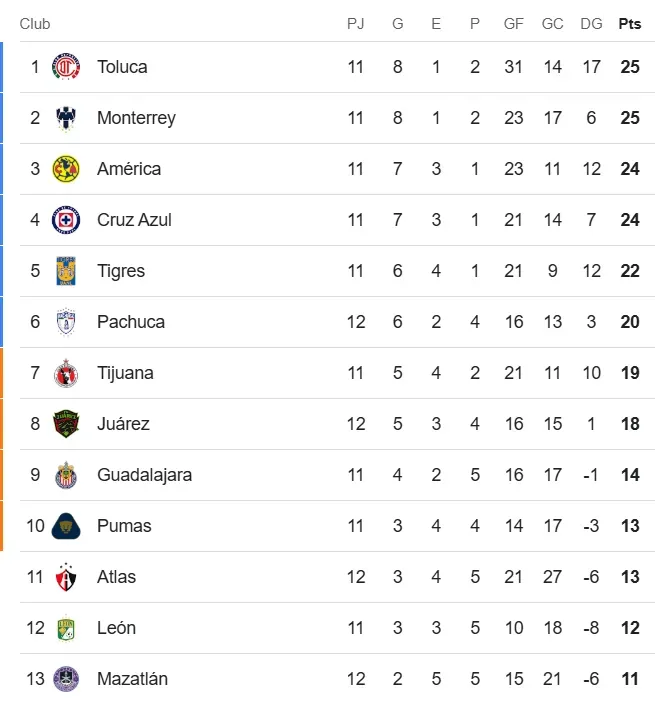Click the Toluca club crest icon
This screenshot has height=704, width=655.
(x=66, y=67)
